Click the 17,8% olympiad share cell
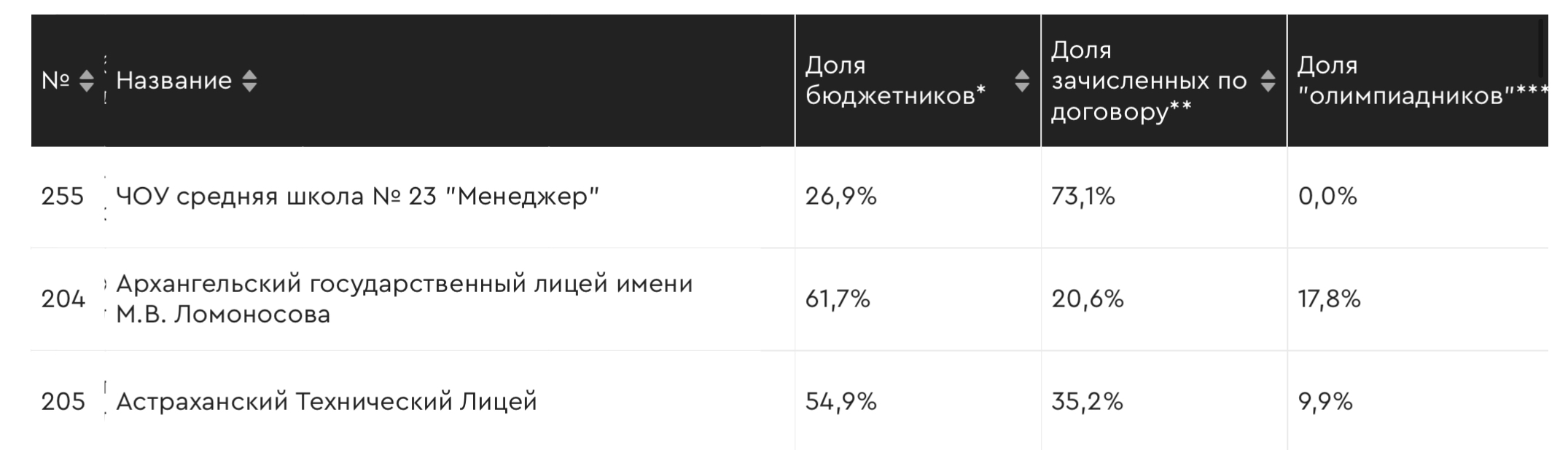Image resolution: width=1568 pixels, height=450 pixels. coord(1329,299)
